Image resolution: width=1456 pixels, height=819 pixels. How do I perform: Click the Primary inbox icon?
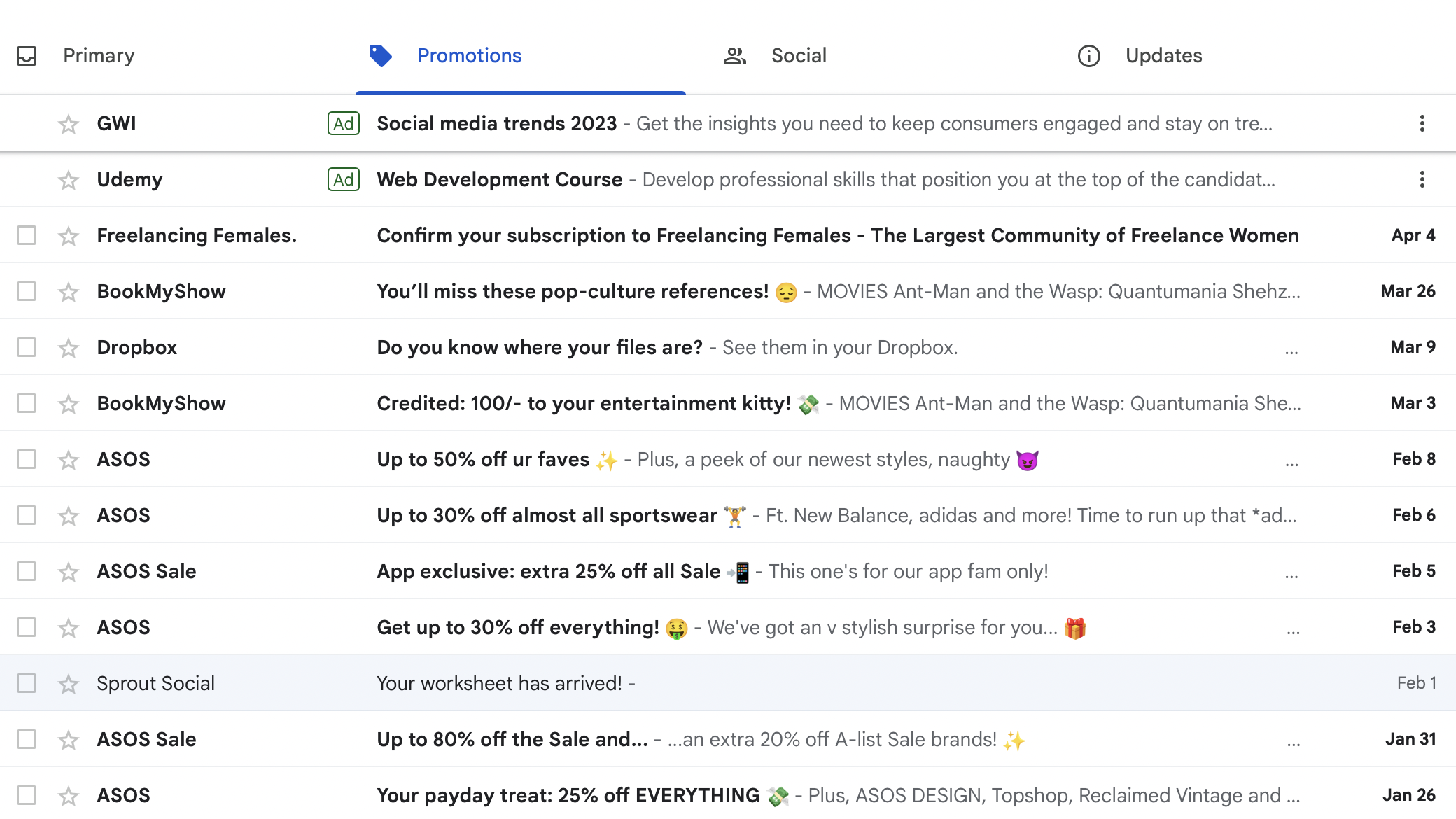pyautogui.click(x=27, y=56)
